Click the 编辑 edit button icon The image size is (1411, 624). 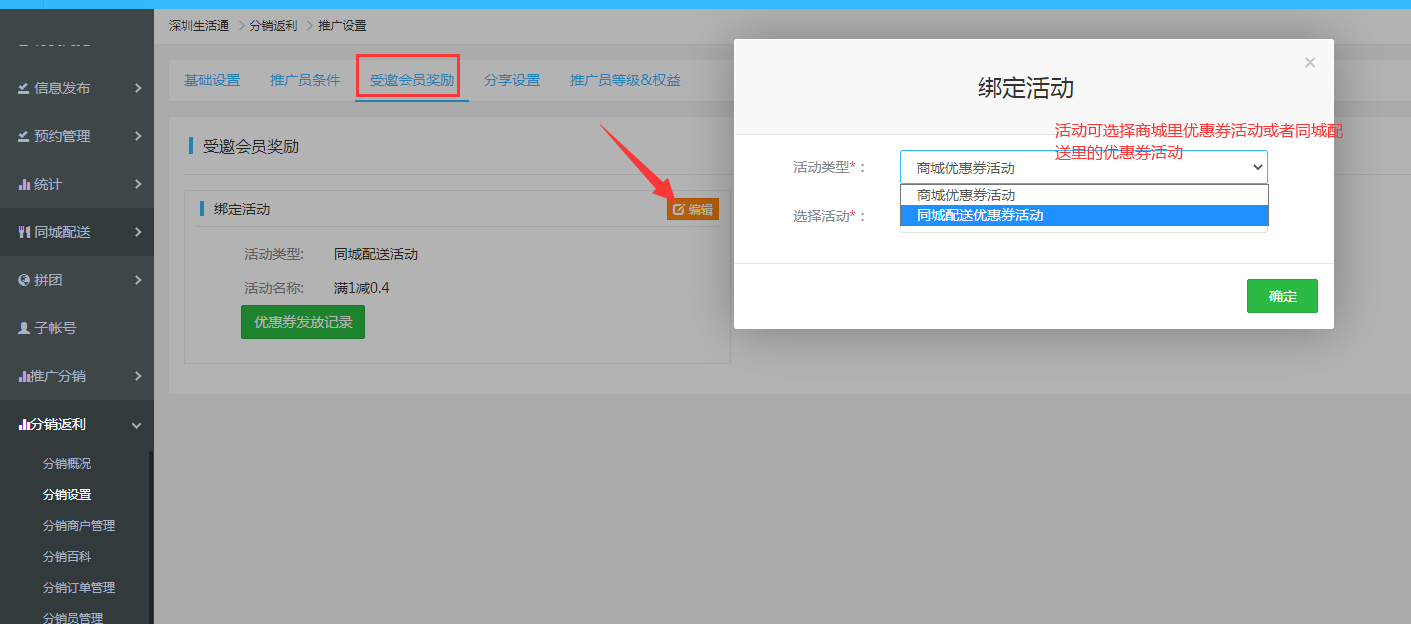click(679, 210)
